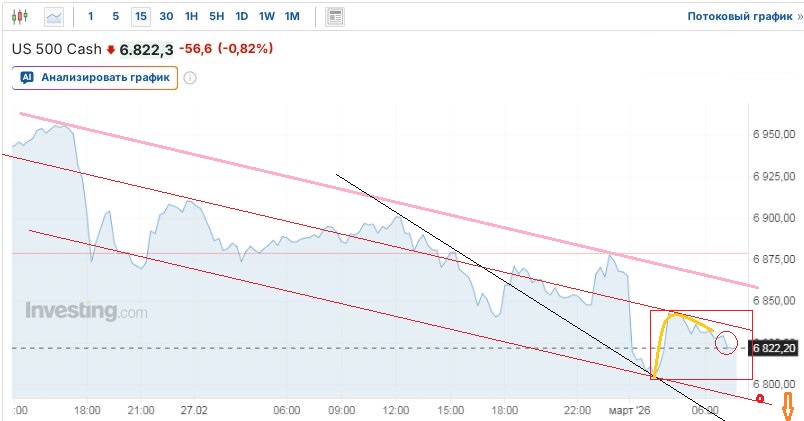Click the red down arrow by price
This screenshot has height=421, width=804.
(111, 48)
